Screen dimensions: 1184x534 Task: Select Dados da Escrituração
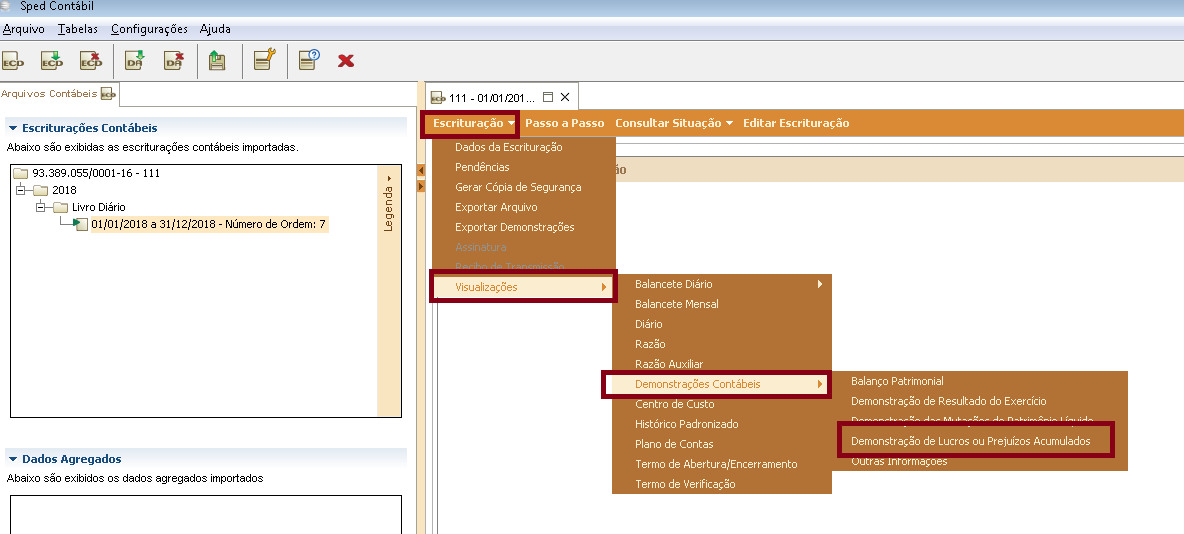click(x=524, y=147)
